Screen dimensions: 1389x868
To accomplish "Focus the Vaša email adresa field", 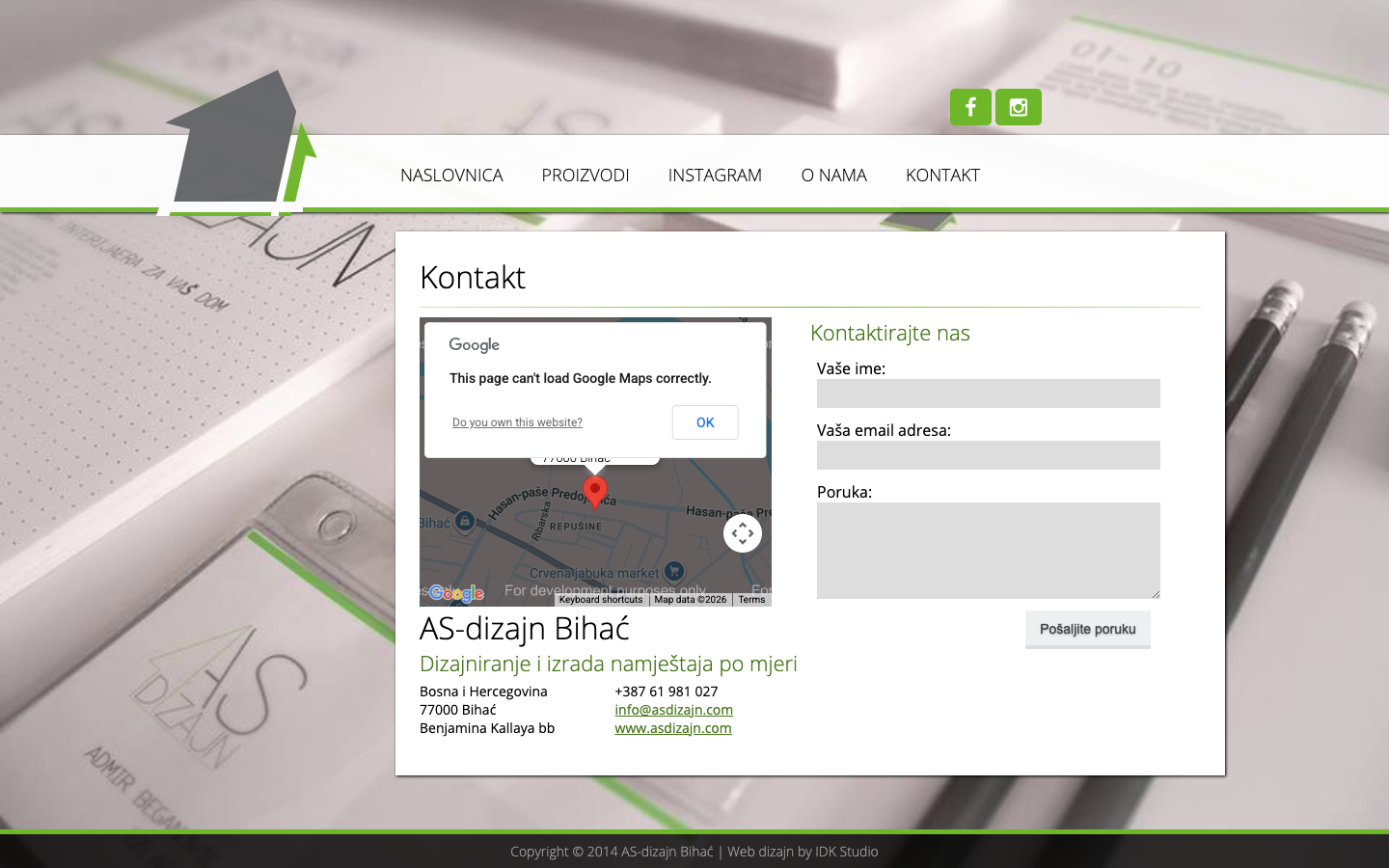I will [x=989, y=455].
